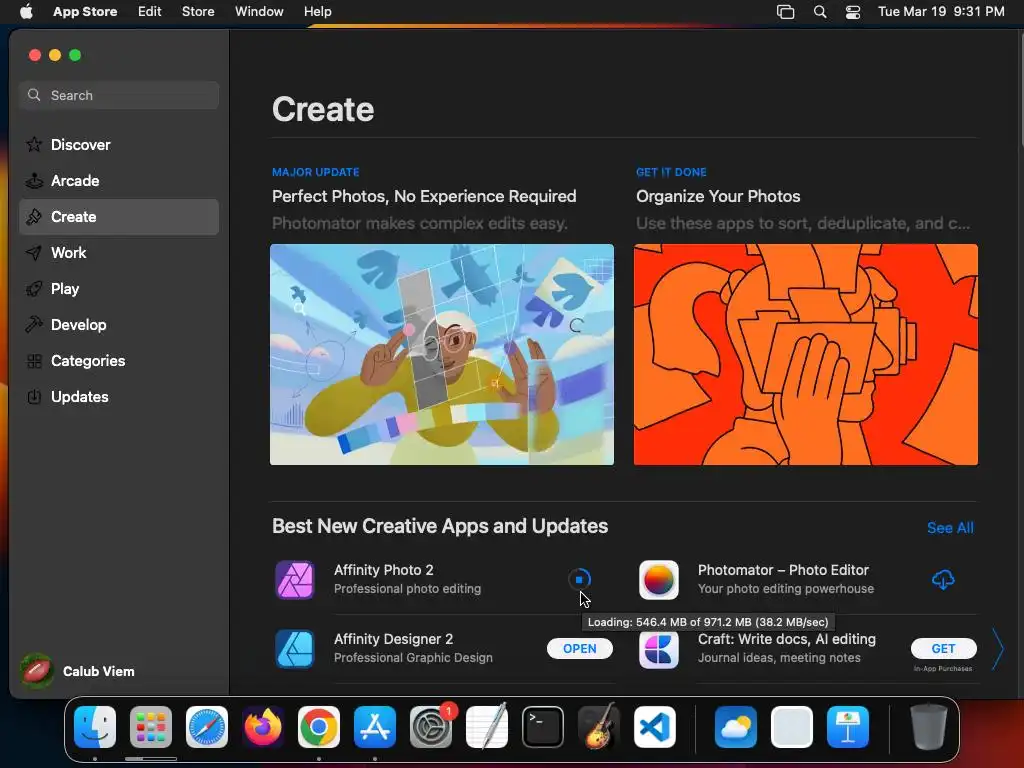The image size is (1024, 768).
Task: Open the Photomator major update artwork
Action: tap(441, 355)
